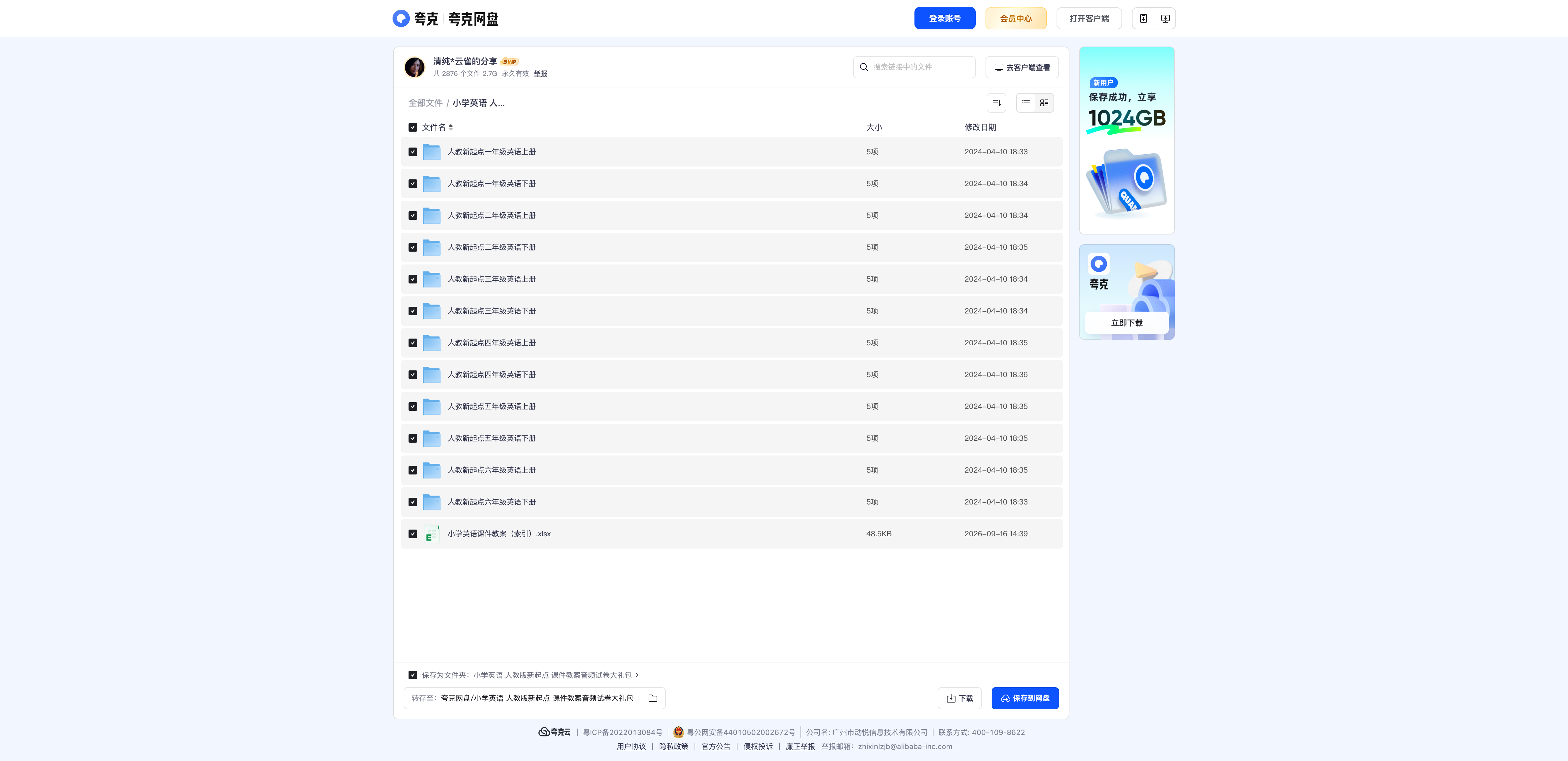Click the mobile download icon in header
This screenshot has width=1568, height=761.
point(1143,18)
